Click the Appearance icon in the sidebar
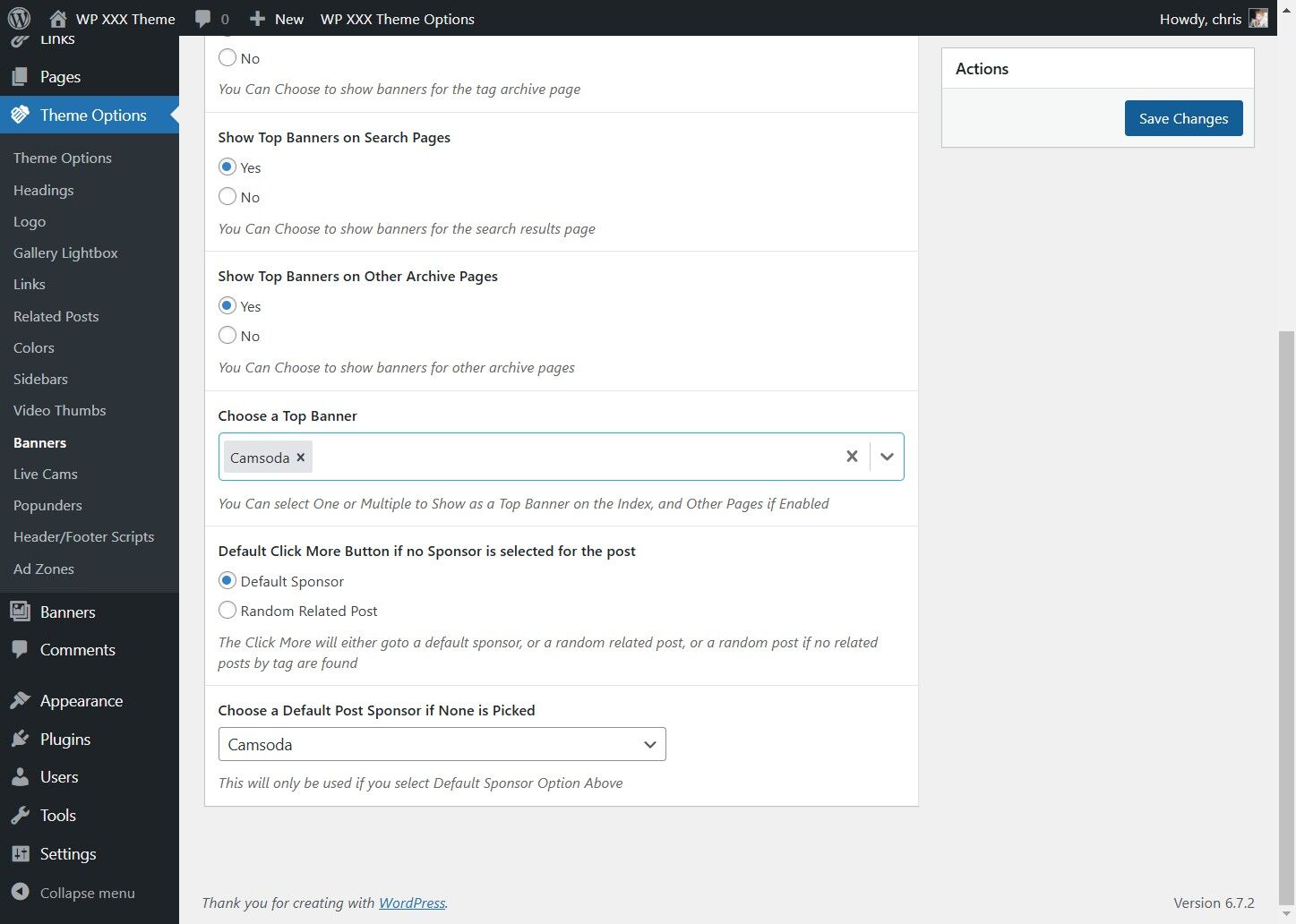The height and width of the screenshot is (924, 1296). pyautogui.click(x=20, y=700)
